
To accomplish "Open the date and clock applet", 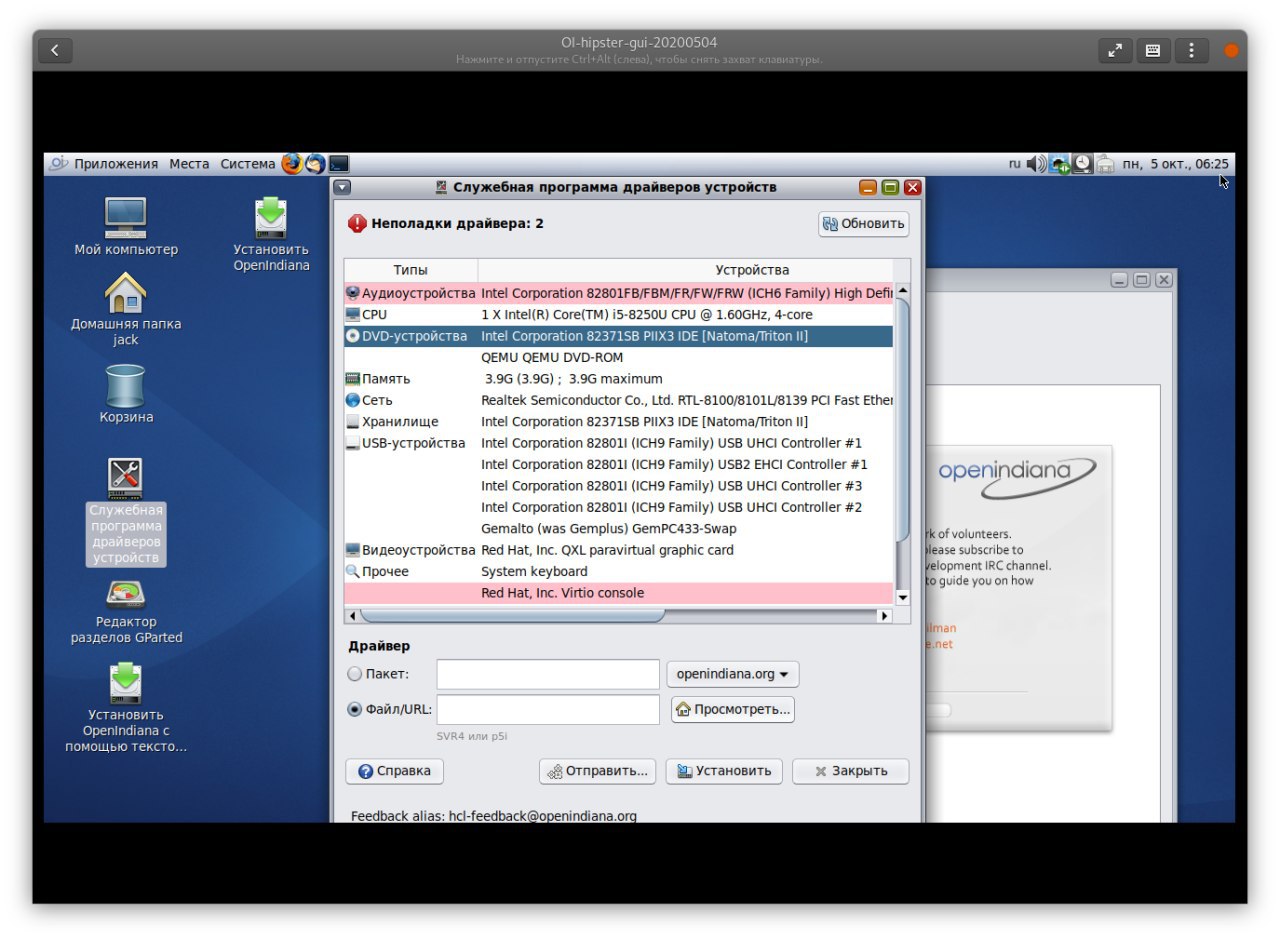I will coord(1176,164).
